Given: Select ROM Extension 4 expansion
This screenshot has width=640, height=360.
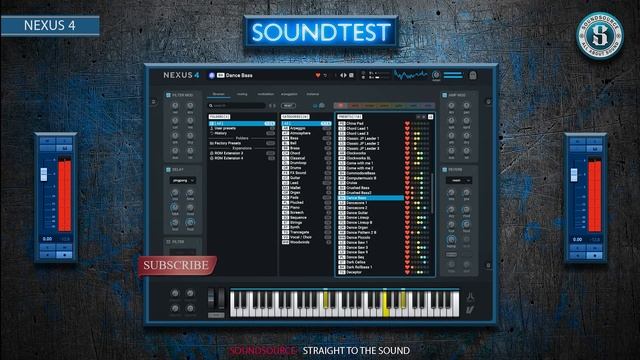Looking at the screenshot, I should pos(242,158).
